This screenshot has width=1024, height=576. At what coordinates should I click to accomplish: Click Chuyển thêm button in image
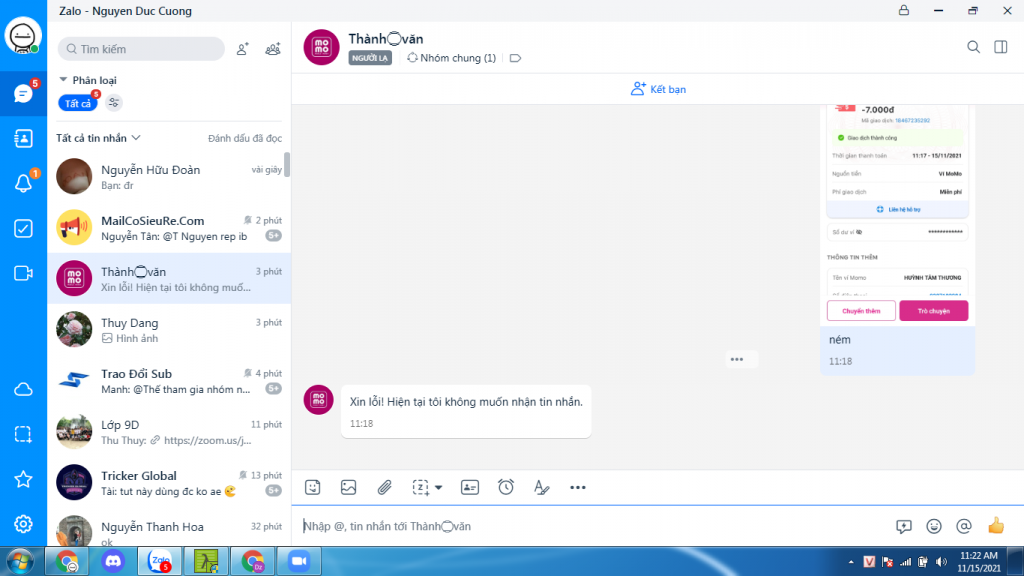pyautogui.click(x=861, y=311)
